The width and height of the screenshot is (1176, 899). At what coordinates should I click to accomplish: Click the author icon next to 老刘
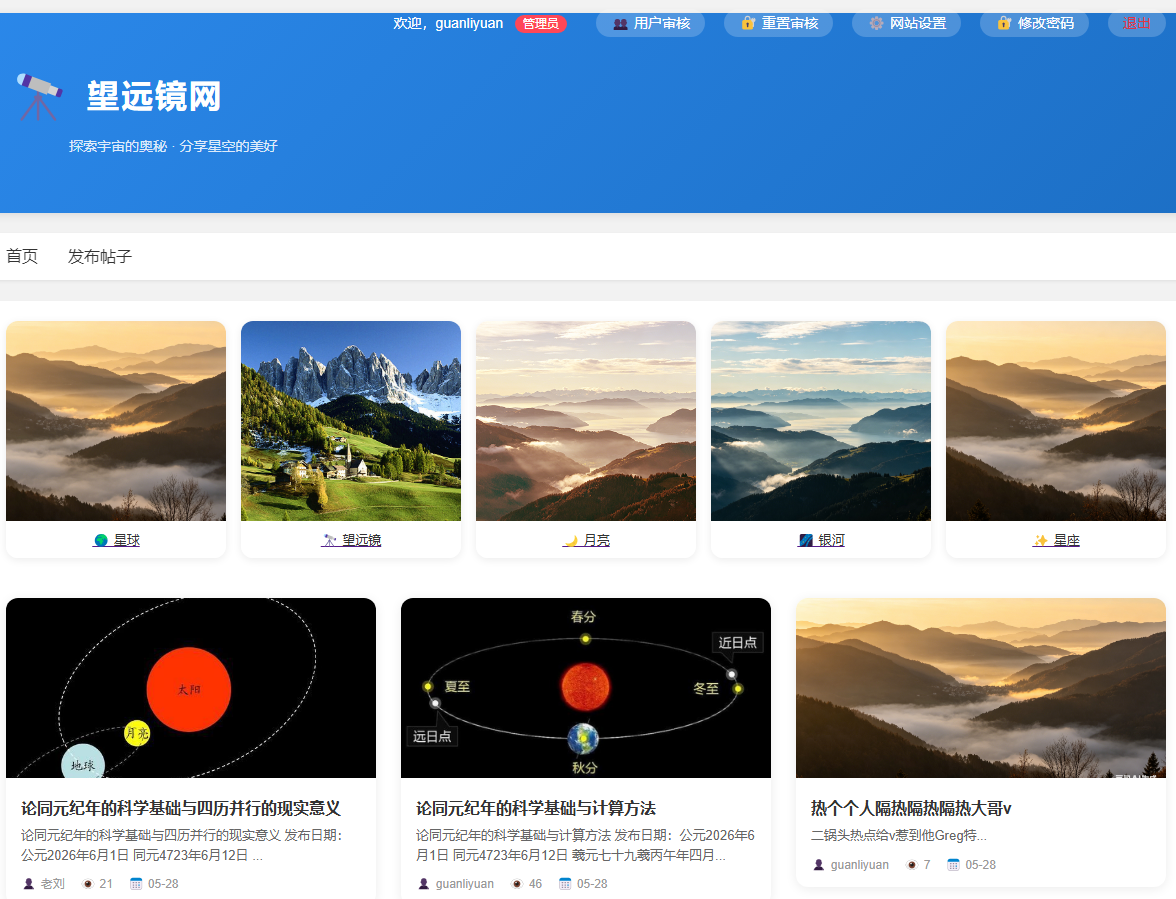(x=28, y=884)
